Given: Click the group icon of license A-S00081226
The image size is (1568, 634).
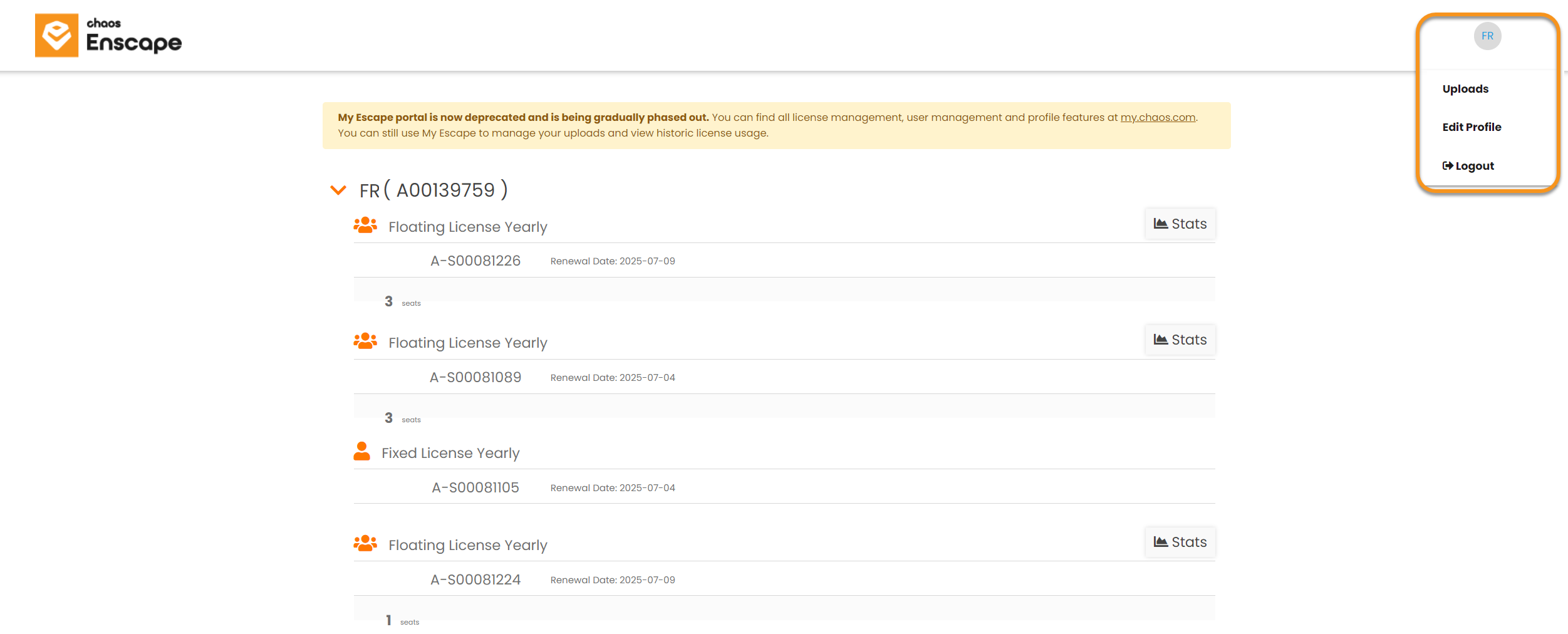Looking at the screenshot, I should click(365, 225).
